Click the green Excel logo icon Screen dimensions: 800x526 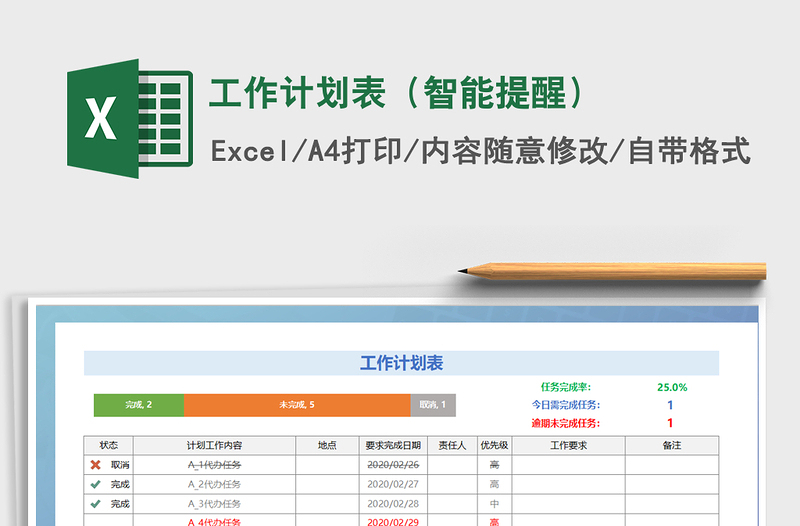[x=130, y=118]
